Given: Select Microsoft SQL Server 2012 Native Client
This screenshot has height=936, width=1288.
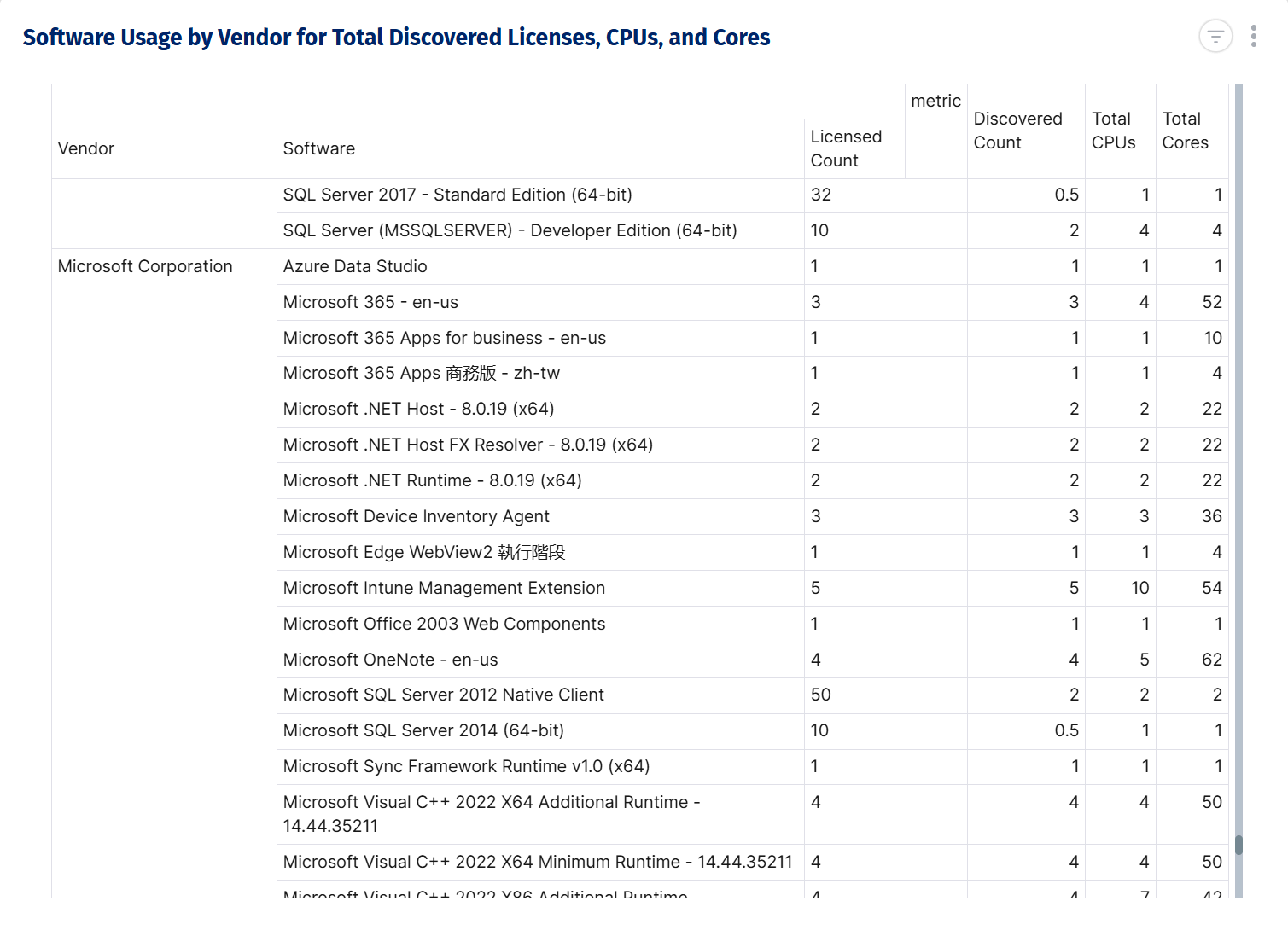Looking at the screenshot, I should [443, 695].
